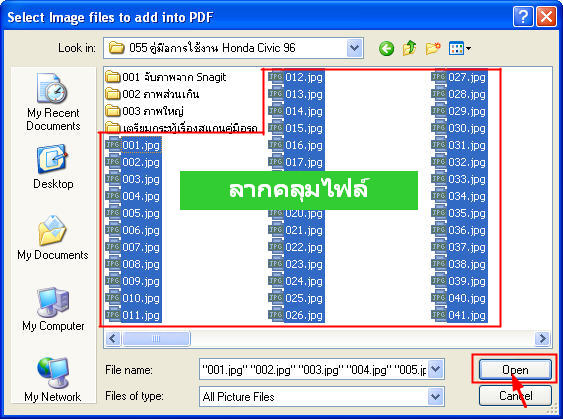Open the Views menu icon
The image size is (563, 419).
(460, 48)
